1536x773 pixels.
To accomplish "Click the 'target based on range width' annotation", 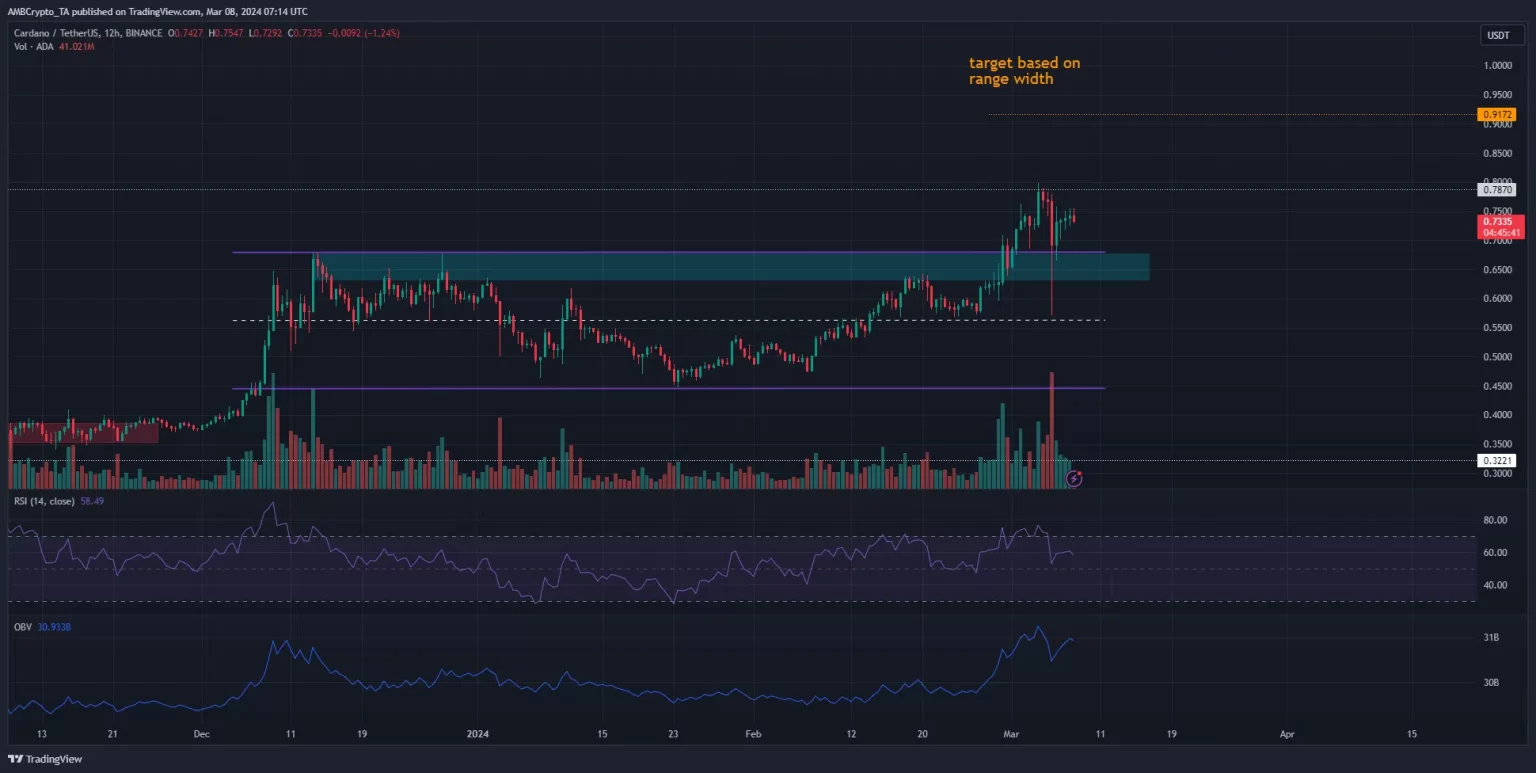I will point(1024,71).
